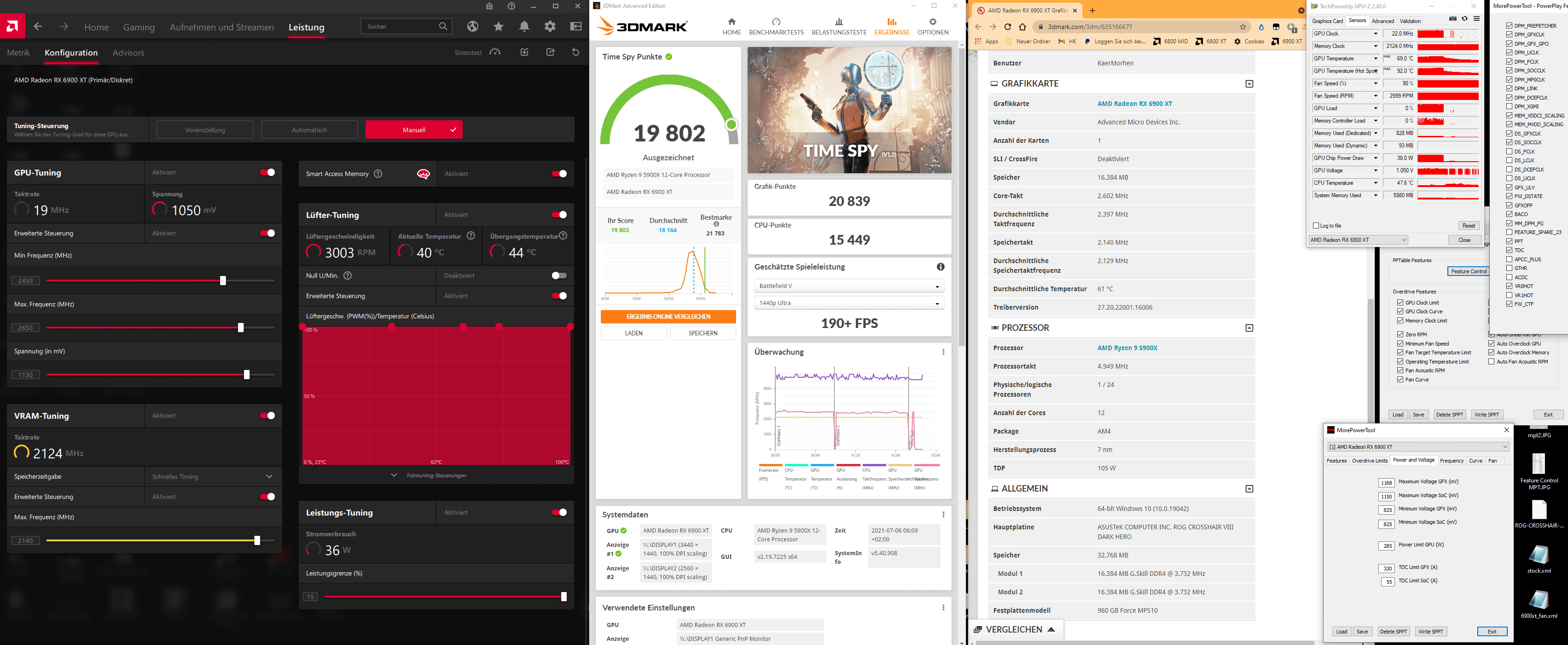
Task: Enable the Null U/Min. toggle
Action: [559, 276]
